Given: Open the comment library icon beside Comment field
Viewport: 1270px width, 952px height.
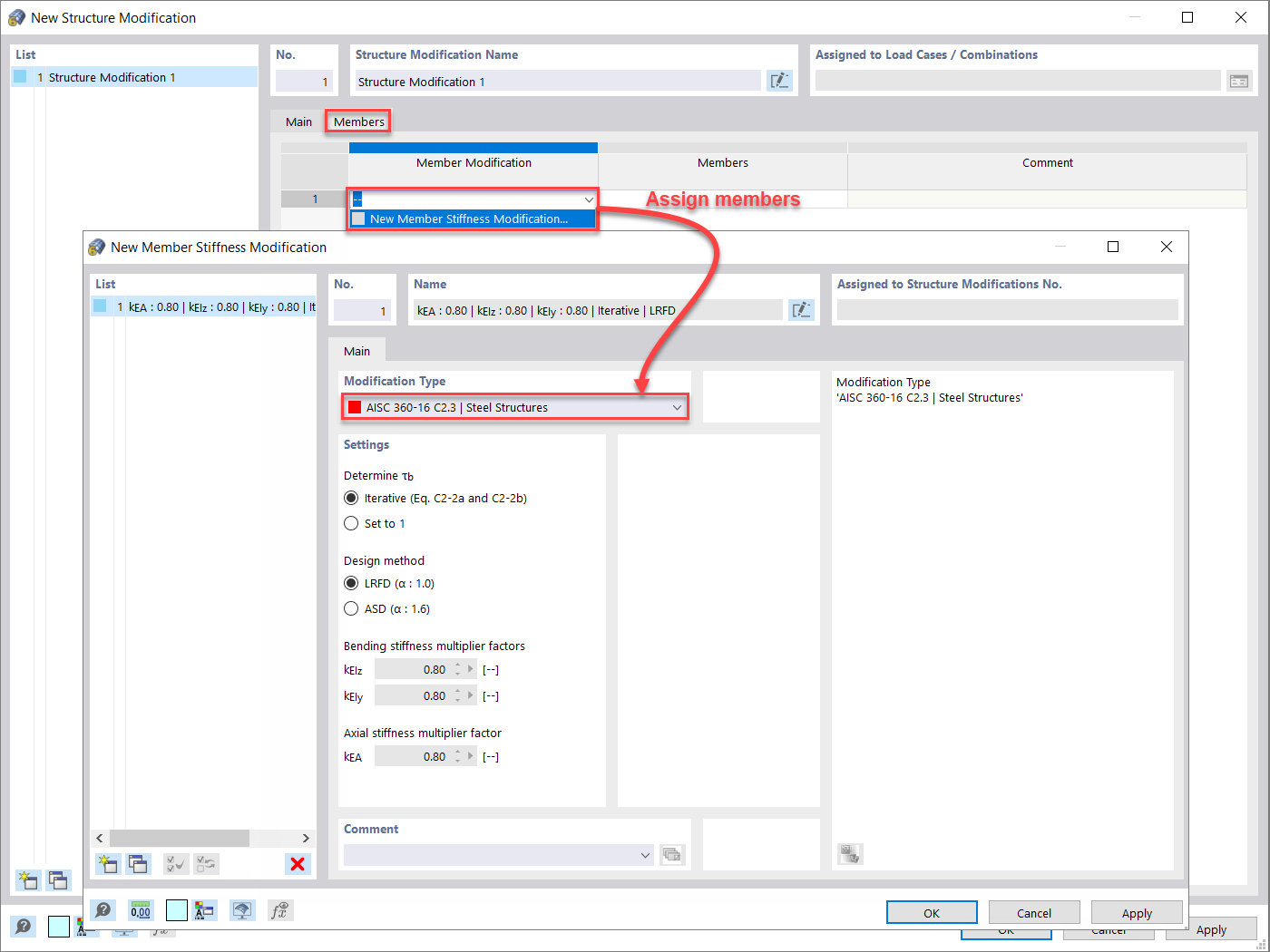Looking at the screenshot, I should (672, 854).
